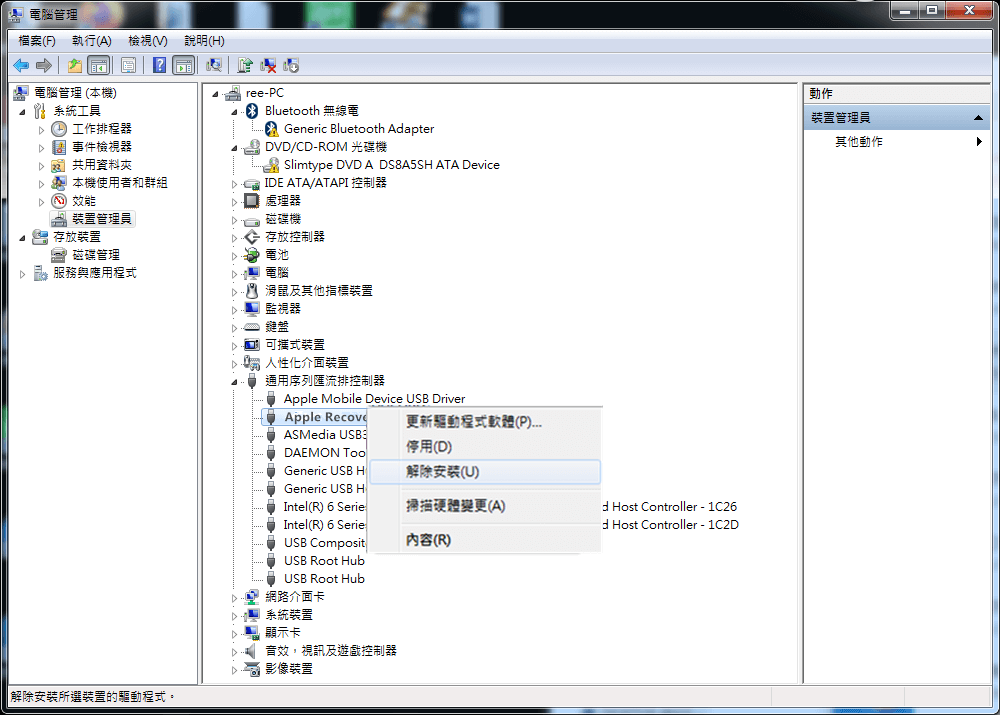Click the Help question mark toolbar icon
The width and height of the screenshot is (1000, 715).
[160, 65]
